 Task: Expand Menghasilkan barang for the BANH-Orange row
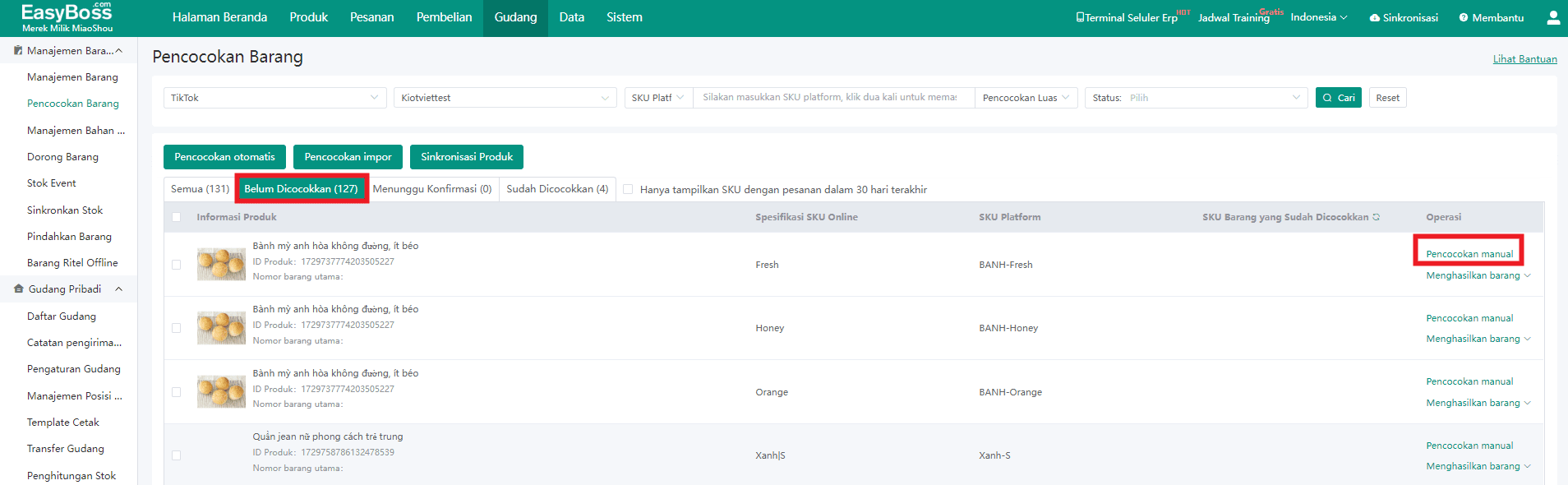pyautogui.click(x=1478, y=403)
